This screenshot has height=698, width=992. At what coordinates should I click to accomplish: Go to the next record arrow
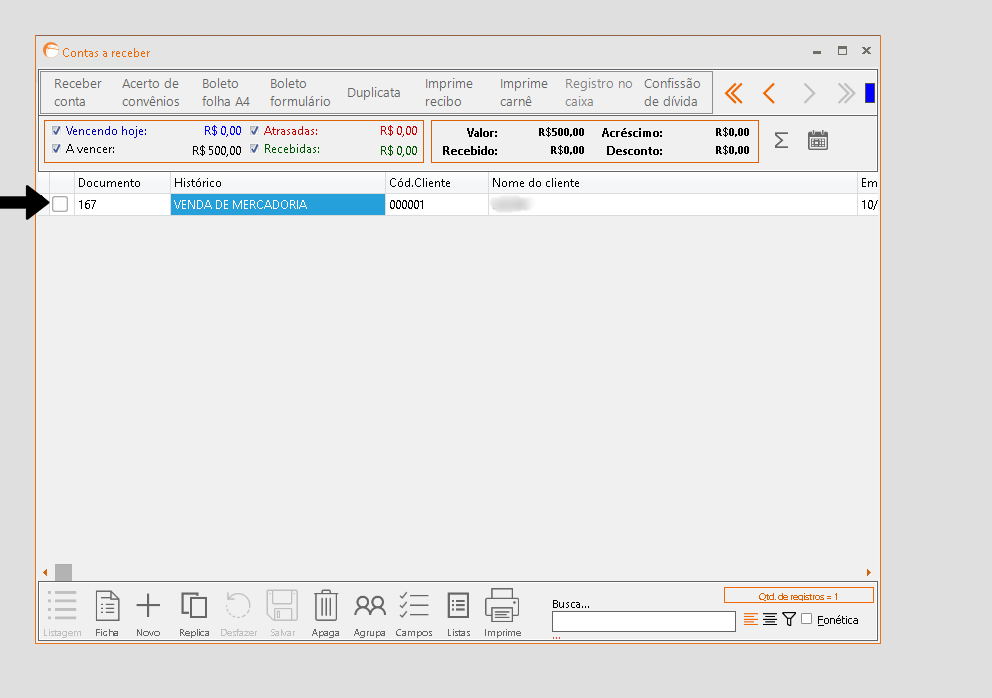pos(809,93)
